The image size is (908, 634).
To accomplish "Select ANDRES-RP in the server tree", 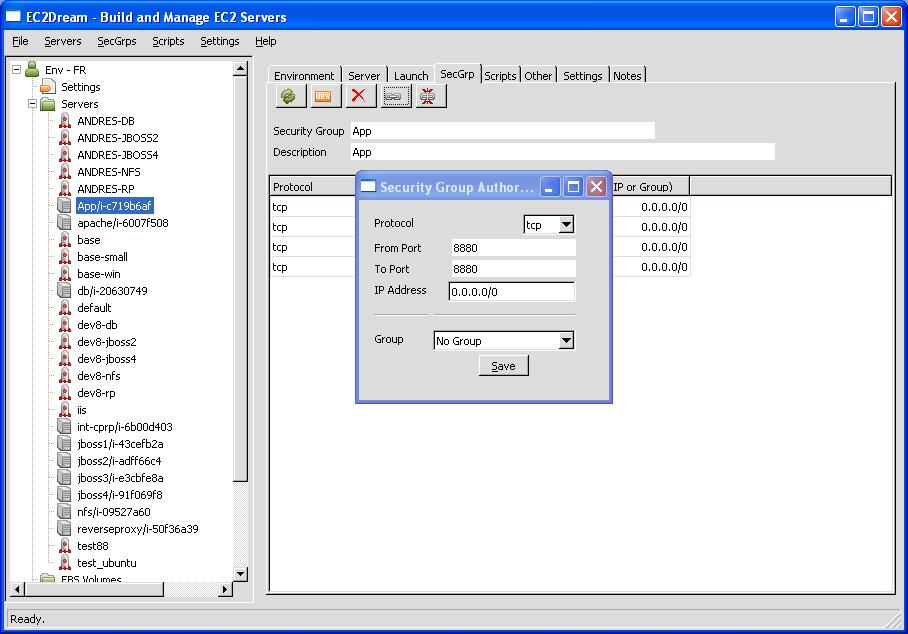I will point(105,189).
